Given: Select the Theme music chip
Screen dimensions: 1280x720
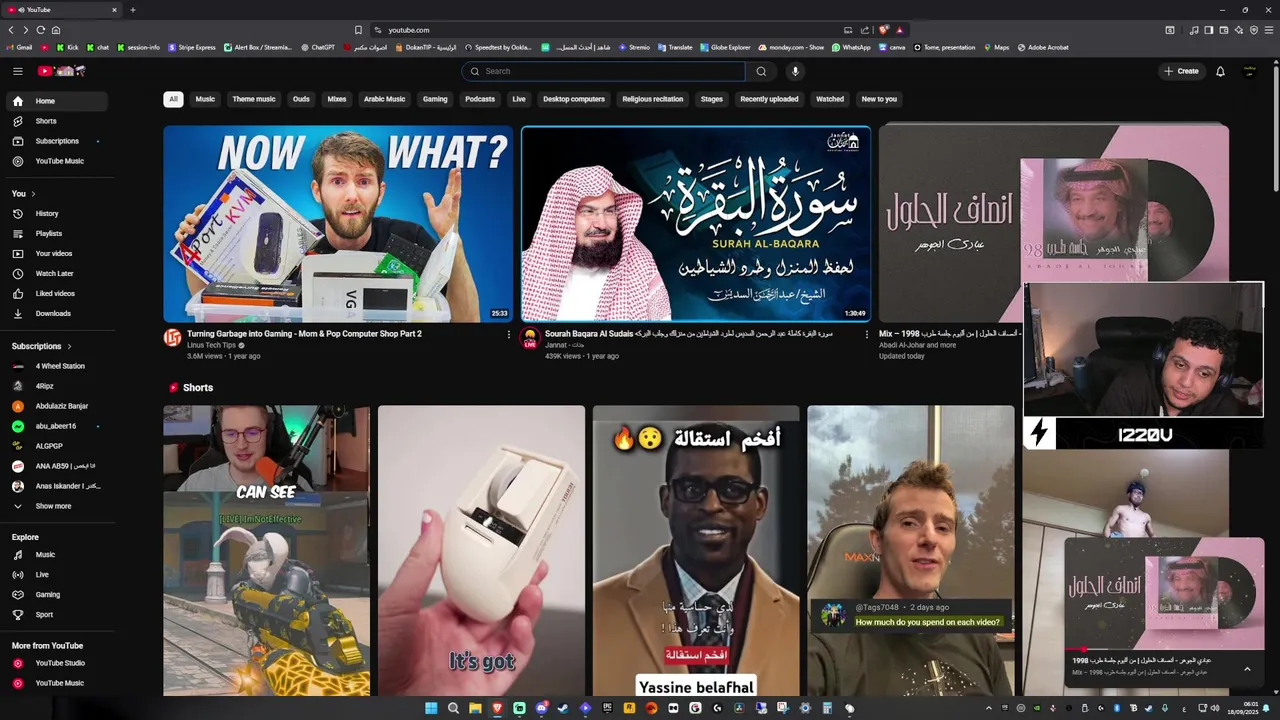Looking at the screenshot, I should (x=254, y=99).
